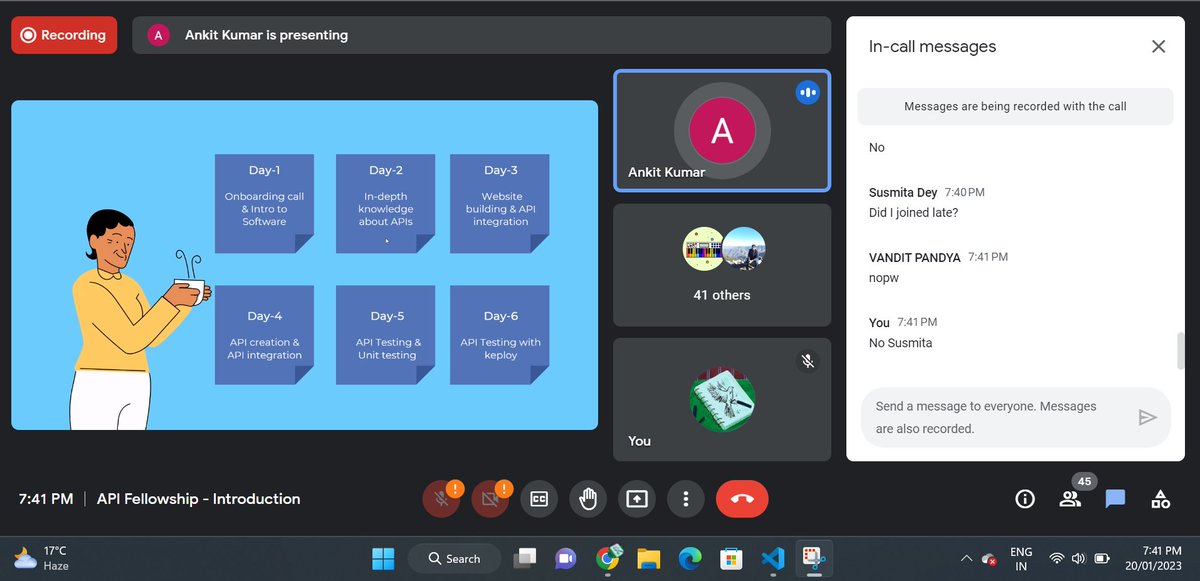Click the speaking indicator on Ankit's tile
Screen dimensions: 1200x581
[807, 93]
